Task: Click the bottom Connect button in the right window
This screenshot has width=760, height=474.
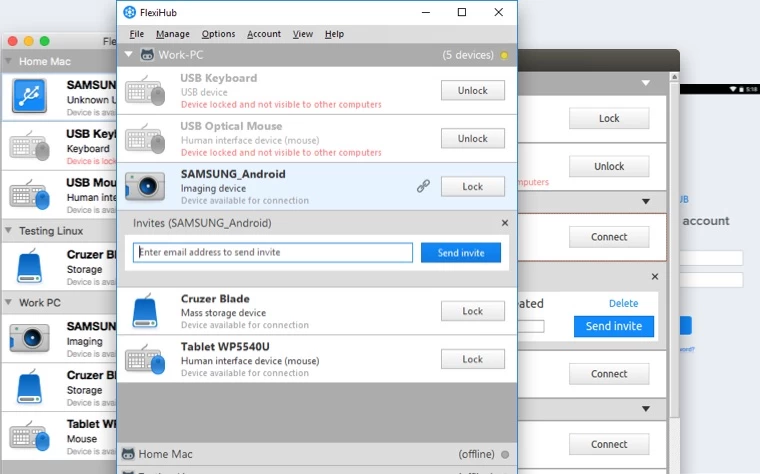Action: (x=609, y=444)
